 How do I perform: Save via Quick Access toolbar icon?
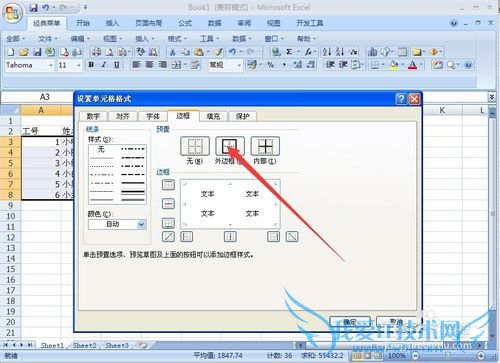[x=34, y=8]
